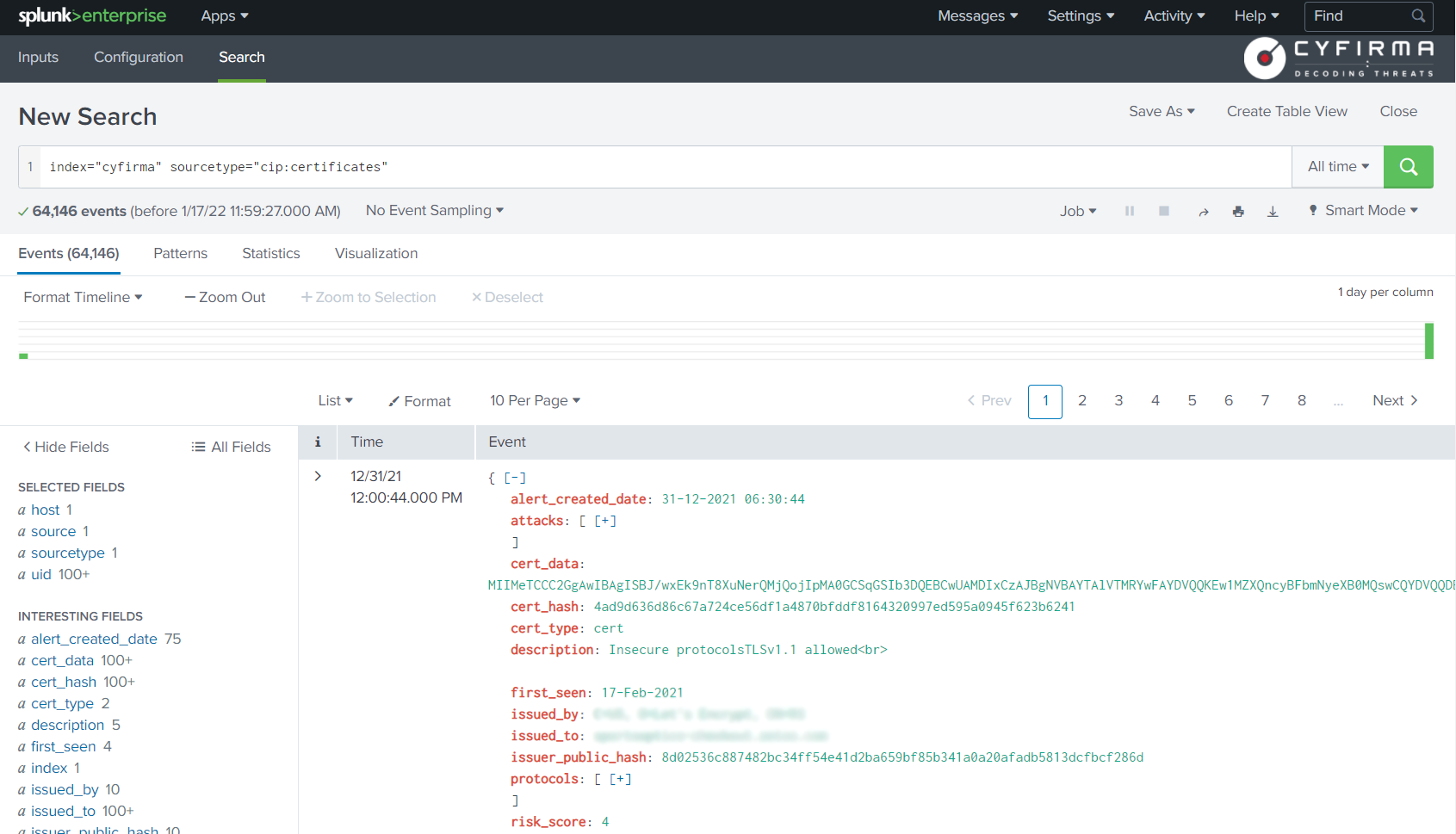
Task: Open the Apps menu
Action: [x=225, y=16]
